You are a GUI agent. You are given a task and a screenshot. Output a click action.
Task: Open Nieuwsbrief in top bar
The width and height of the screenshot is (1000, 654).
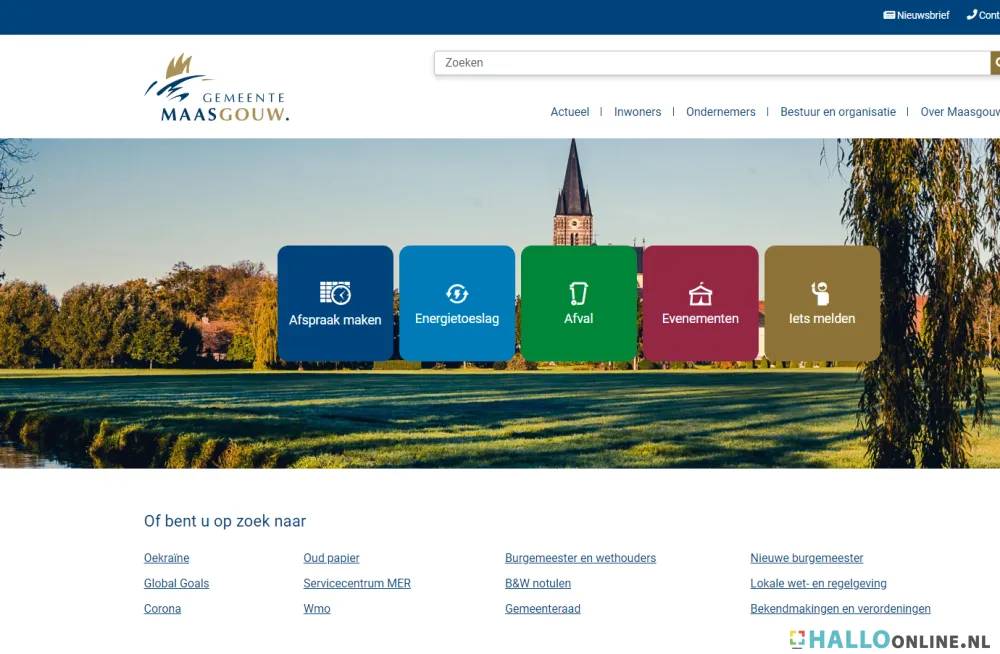(x=916, y=15)
